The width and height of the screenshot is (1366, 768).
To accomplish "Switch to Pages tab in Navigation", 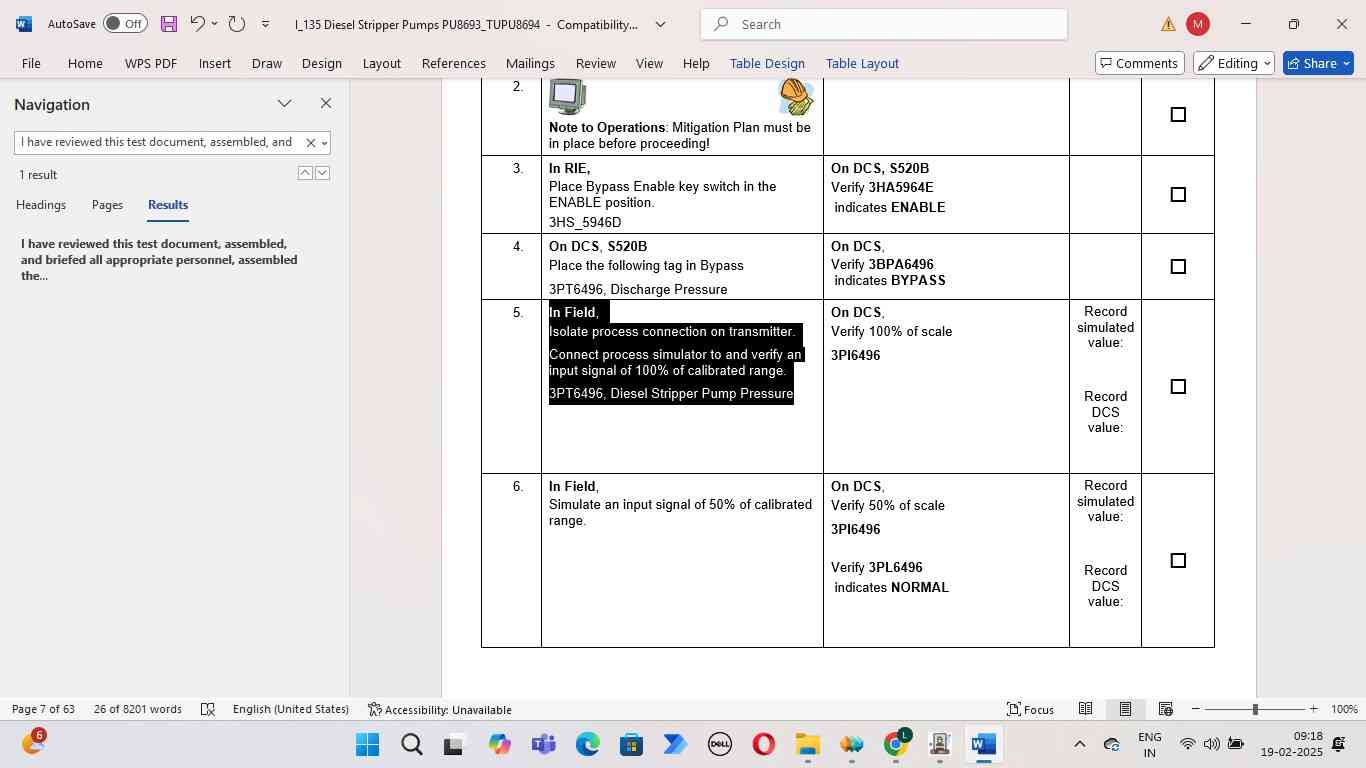I will (x=107, y=205).
